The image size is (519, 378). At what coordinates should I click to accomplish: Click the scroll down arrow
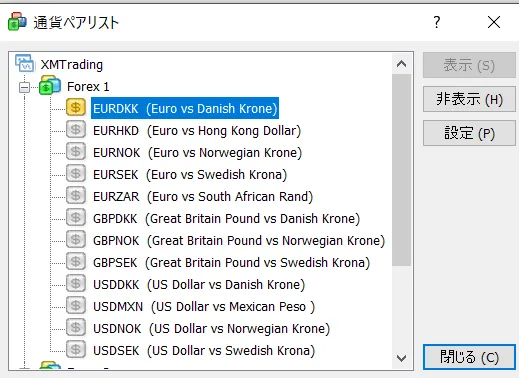pos(402,358)
